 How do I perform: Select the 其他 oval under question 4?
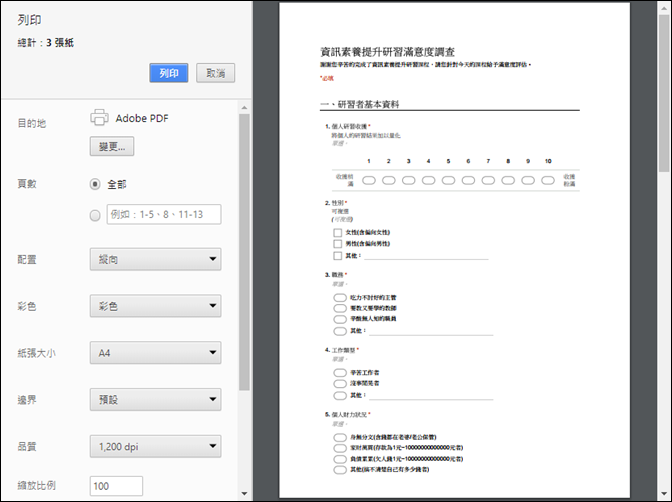point(340,395)
